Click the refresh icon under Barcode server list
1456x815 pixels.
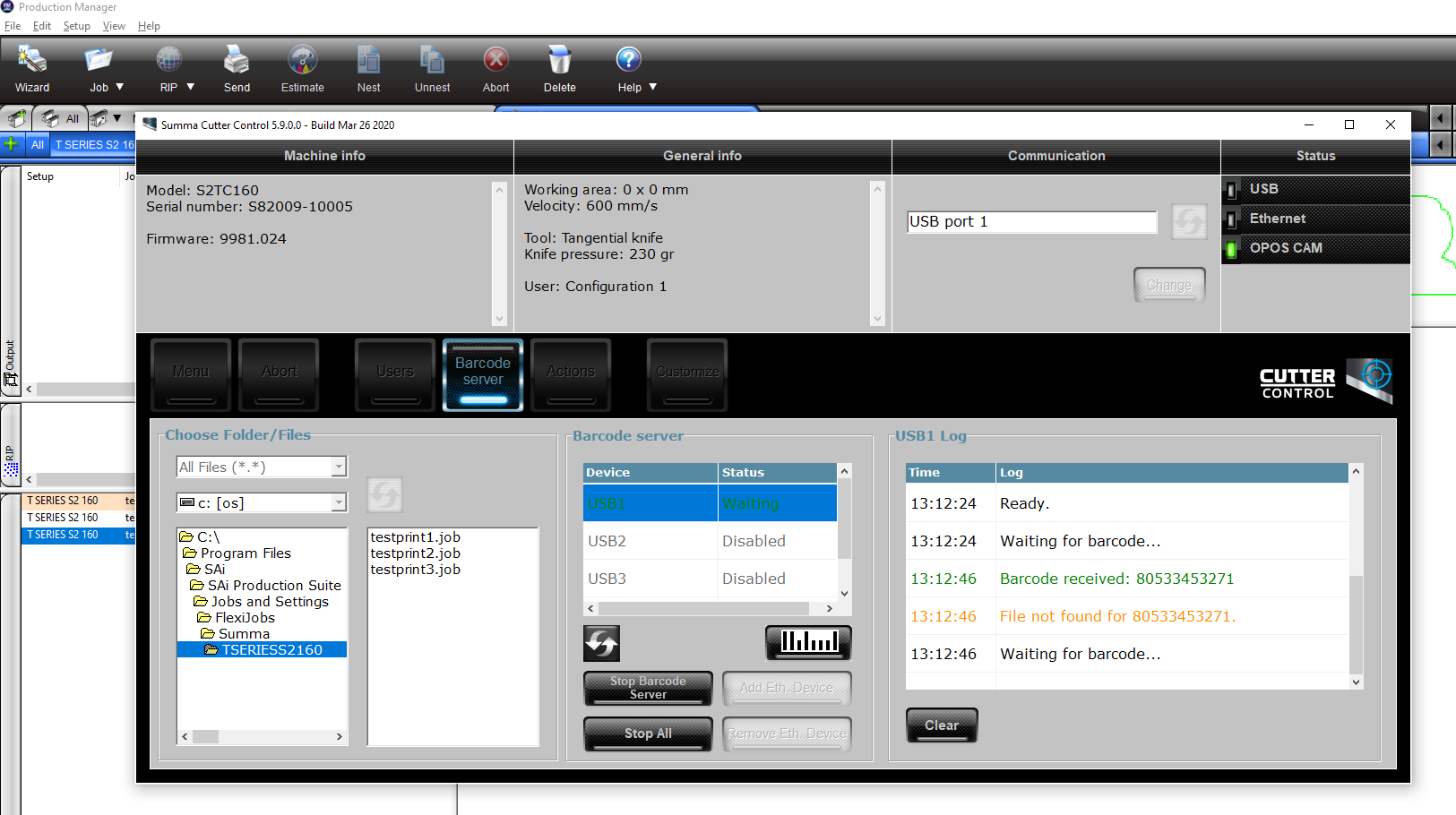[601, 643]
